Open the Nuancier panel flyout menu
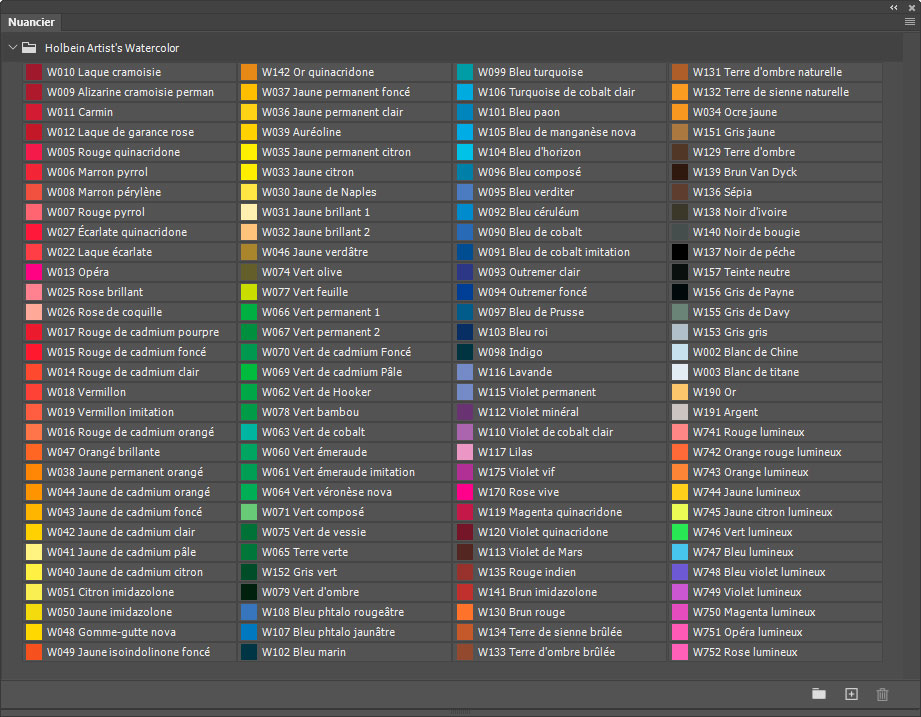Viewport: 921px width, 717px height. tap(909, 21)
